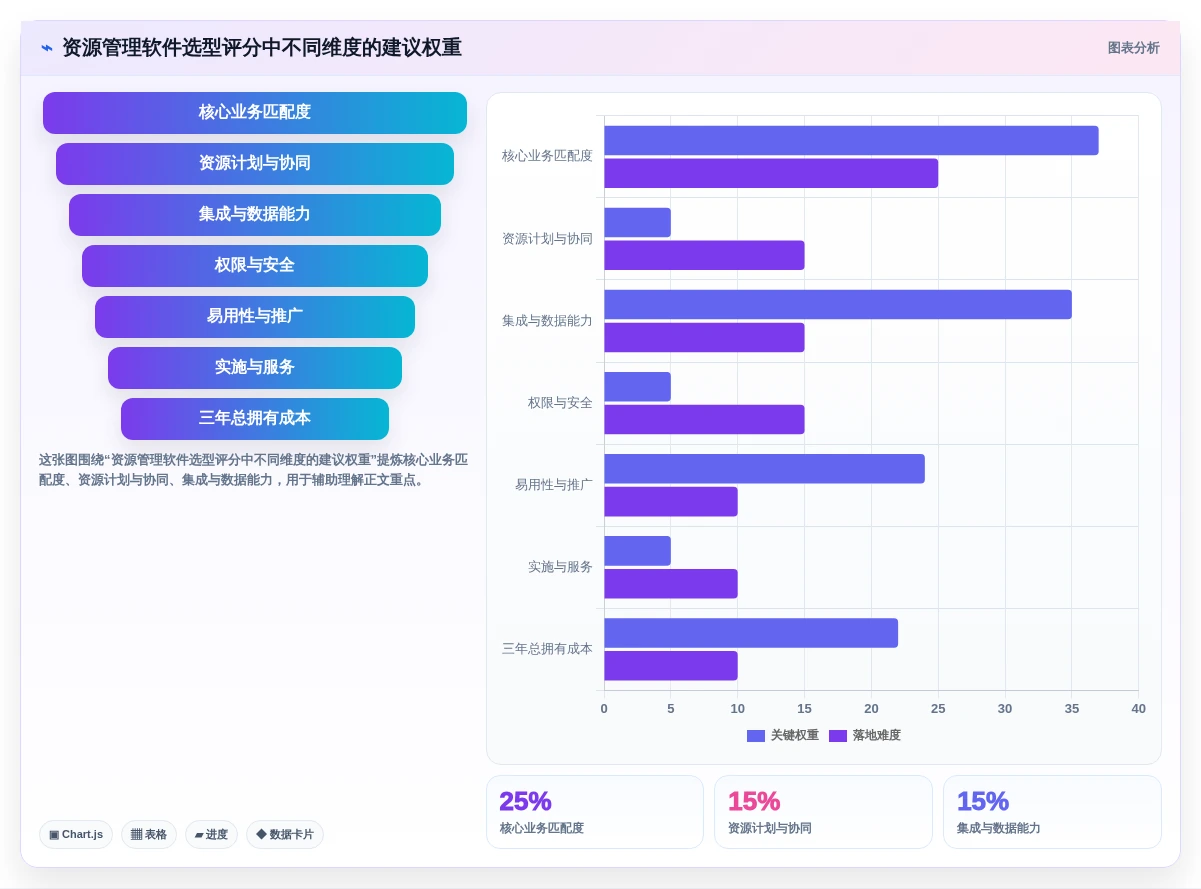This screenshot has height=889, width=1201.
Task: Click 权限与安全 落地难度 chart bar
Action: tap(704, 419)
